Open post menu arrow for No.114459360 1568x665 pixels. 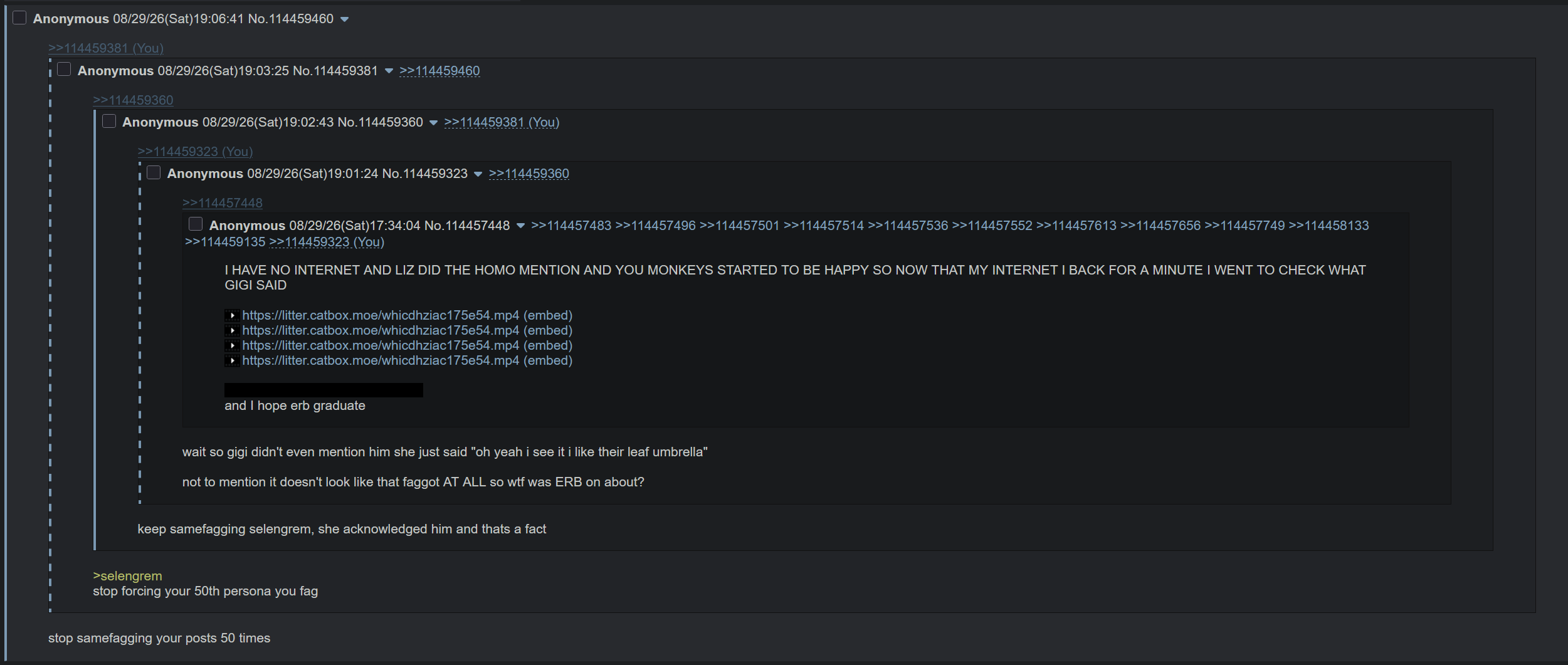[x=433, y=123]
